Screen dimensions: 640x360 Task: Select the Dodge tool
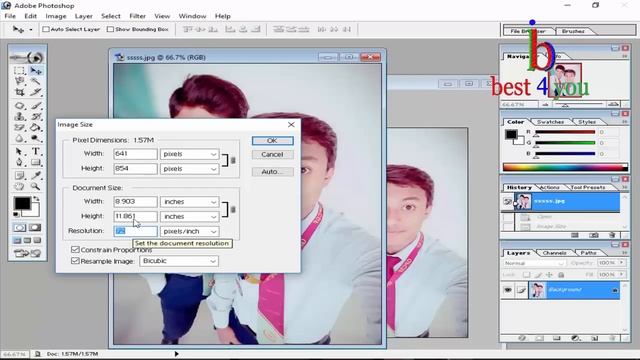(x=36, y=138)
